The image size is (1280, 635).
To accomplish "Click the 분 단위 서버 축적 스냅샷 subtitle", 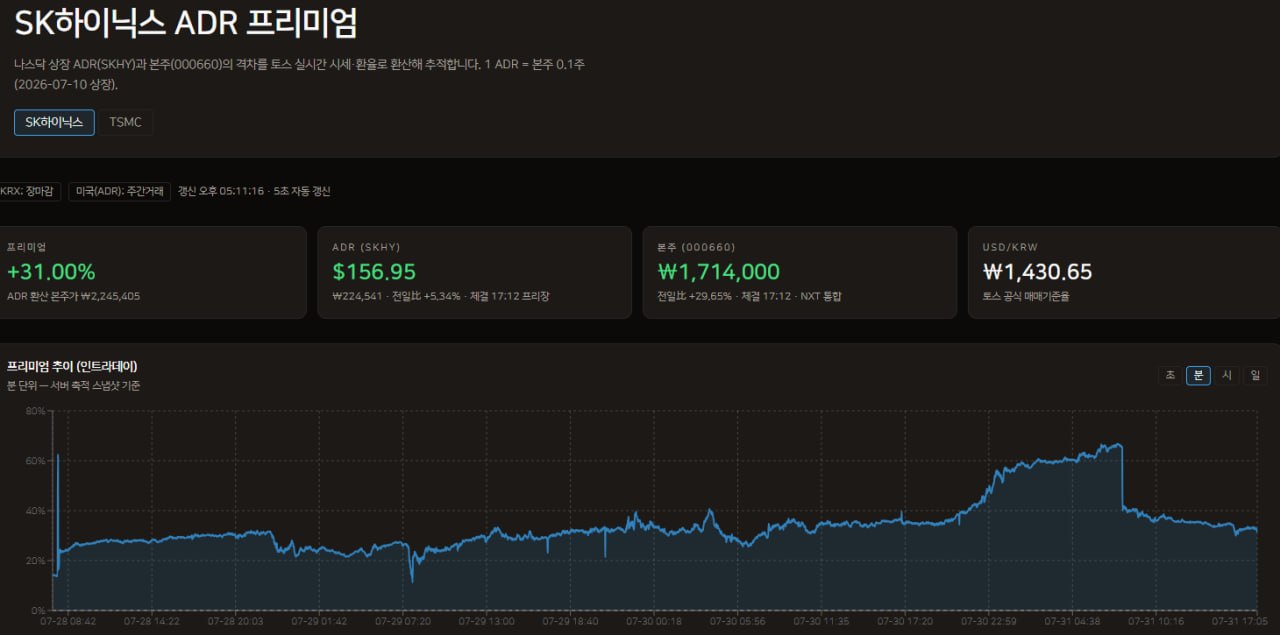I will (74, 386).
